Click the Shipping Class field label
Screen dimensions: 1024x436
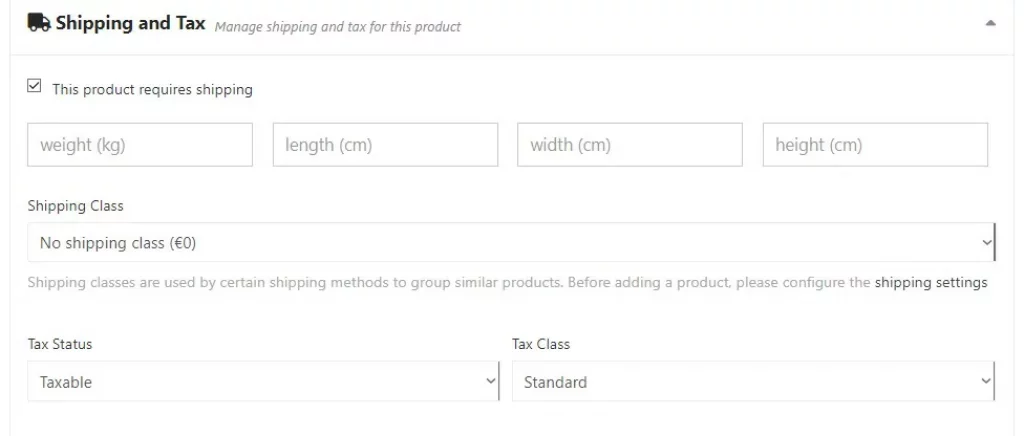76,206
